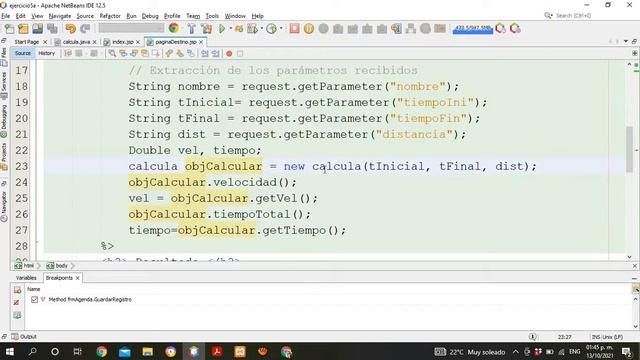
Task: Toggle the frmAgenda.GuardarRegistro breakpoint checkbox
Action: [x=34, y=300]
